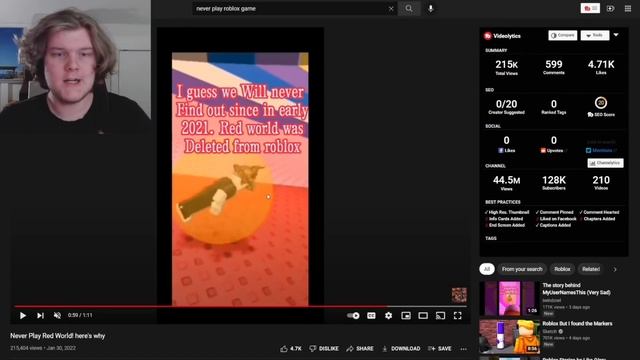Toggle the autoplay switch

coord(353,316)
